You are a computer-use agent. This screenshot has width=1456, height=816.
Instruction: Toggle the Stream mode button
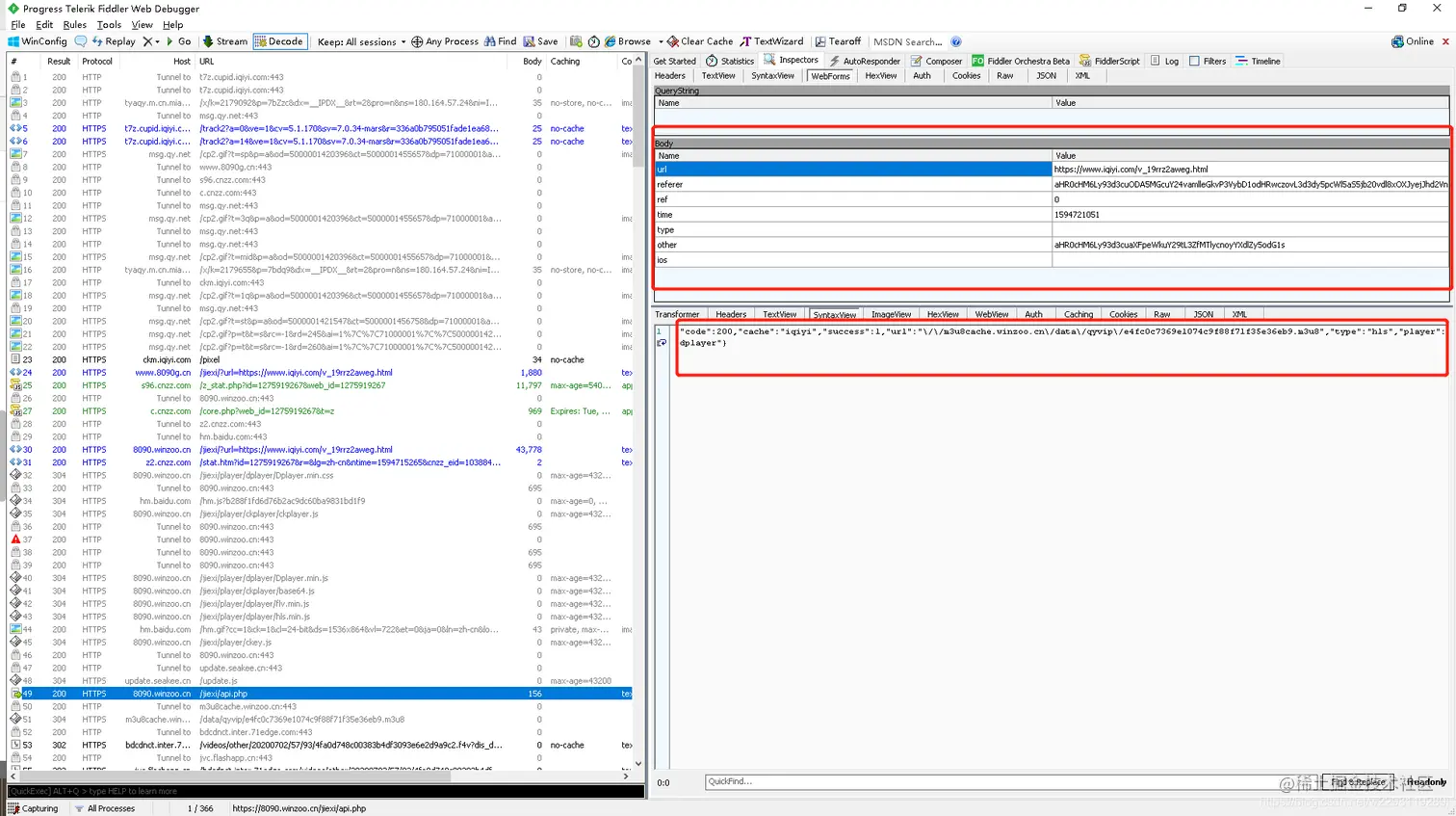click(224, 41)
